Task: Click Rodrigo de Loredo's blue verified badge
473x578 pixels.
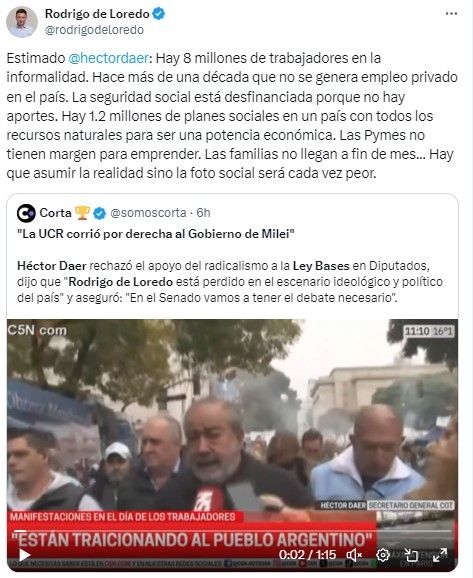Action: 159,14
